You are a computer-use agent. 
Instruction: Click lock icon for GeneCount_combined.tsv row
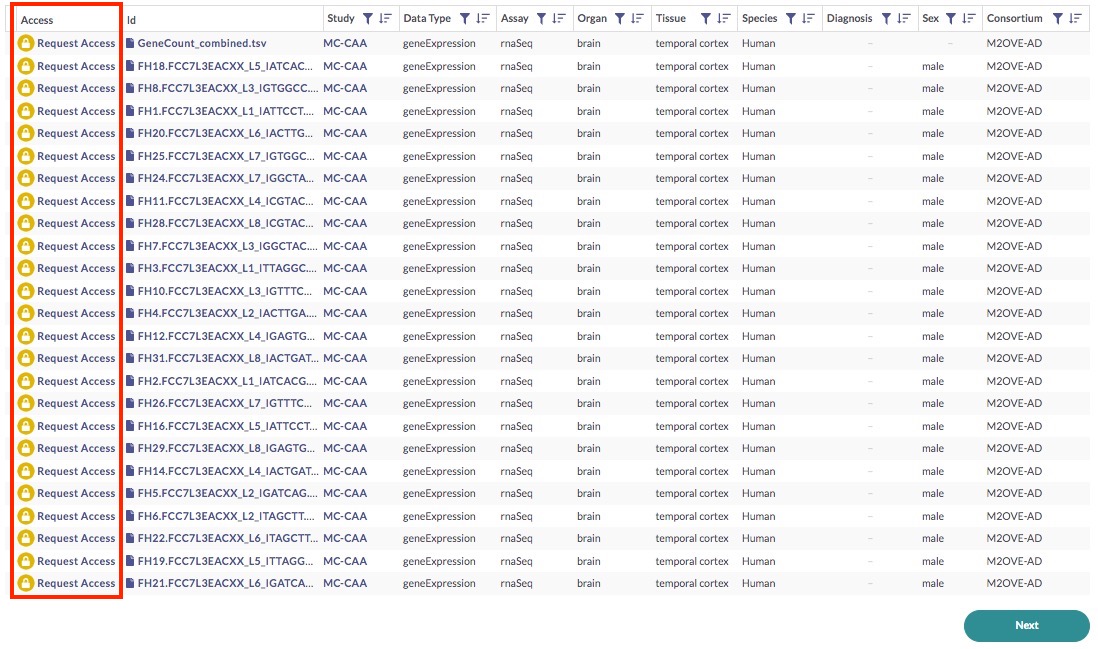coord(26,44)
